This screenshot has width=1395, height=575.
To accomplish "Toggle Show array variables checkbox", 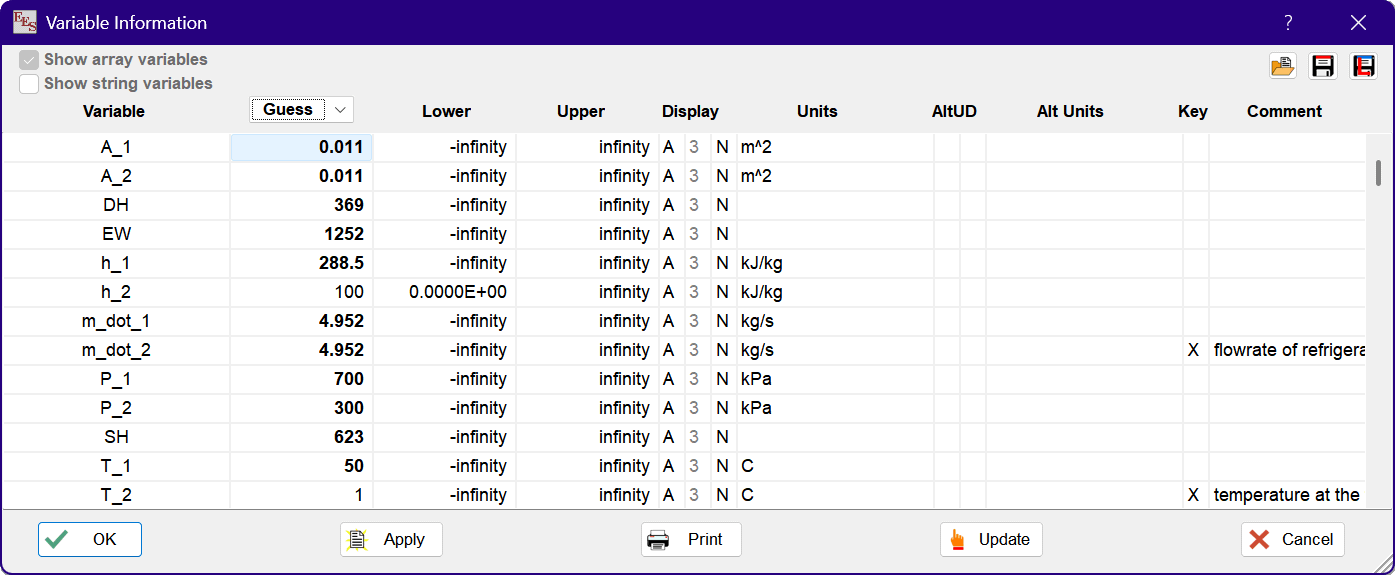I will (30, 60).
